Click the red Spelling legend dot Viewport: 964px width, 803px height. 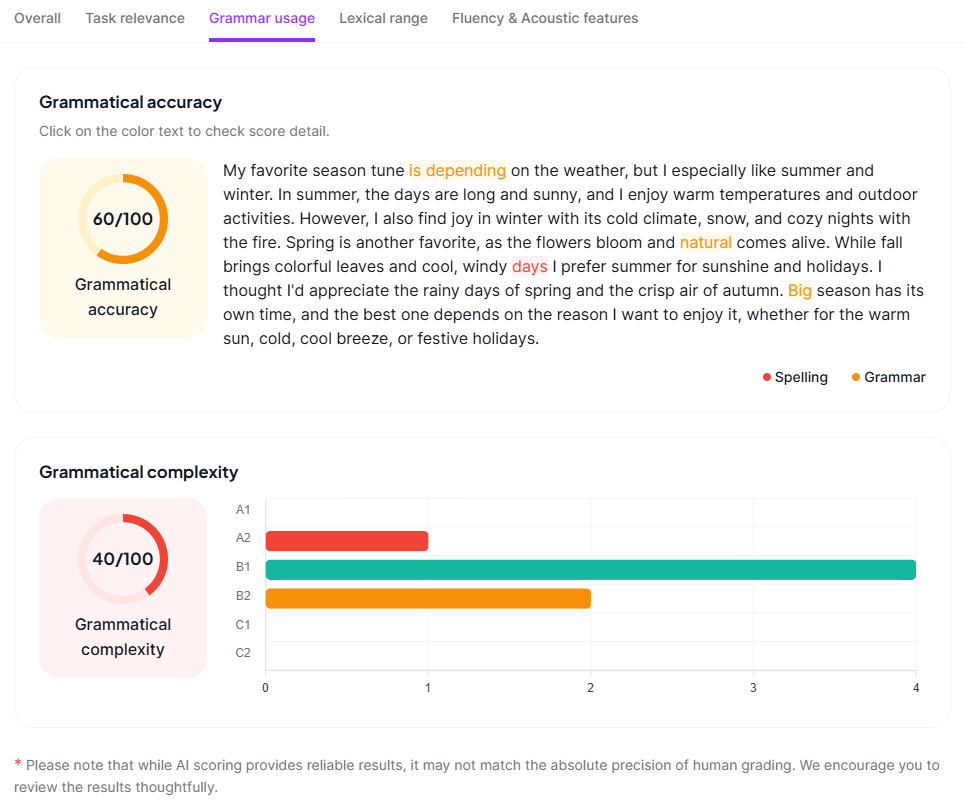coord(767,377)
